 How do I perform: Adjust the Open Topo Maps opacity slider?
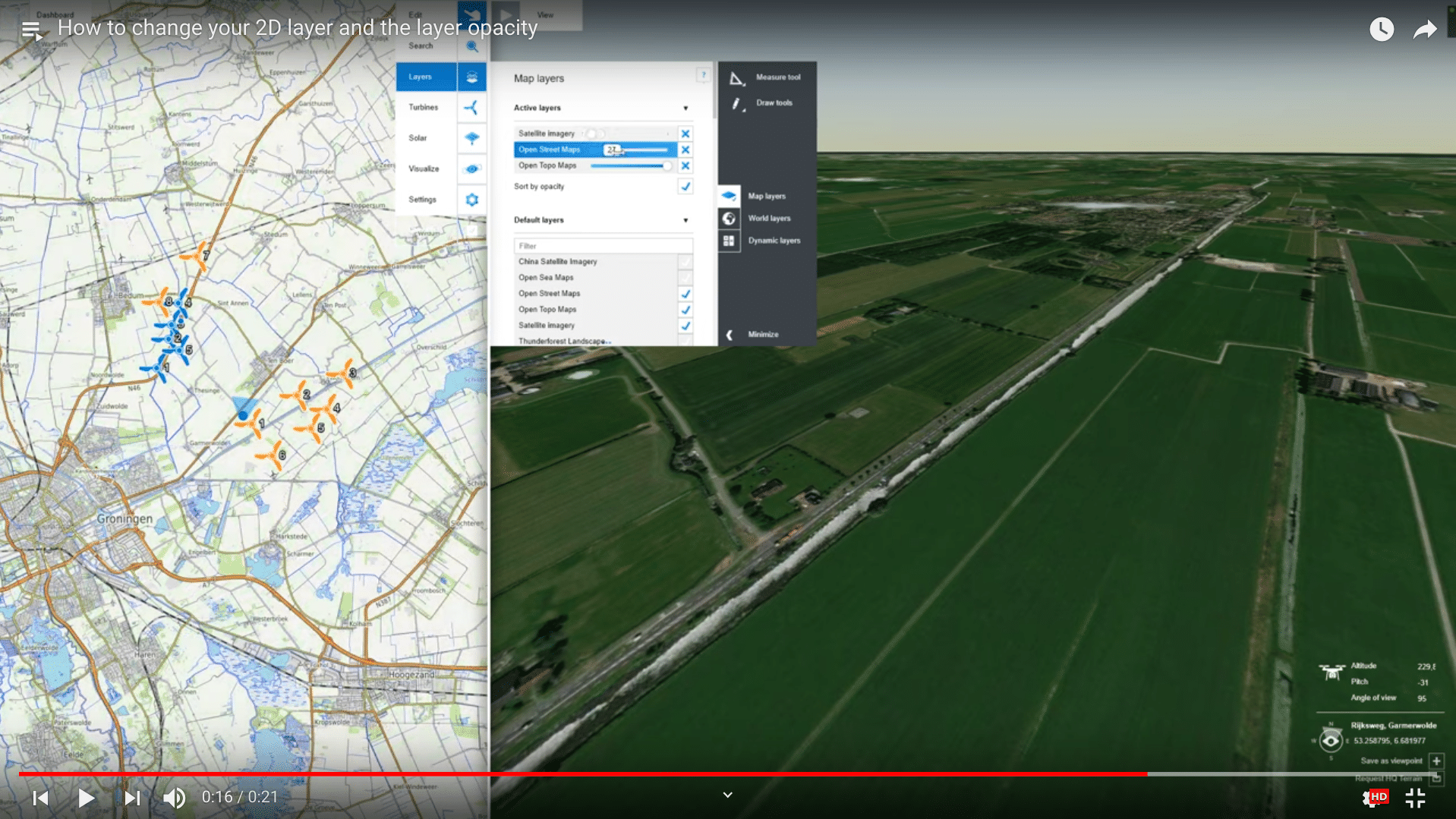point(632,165)
